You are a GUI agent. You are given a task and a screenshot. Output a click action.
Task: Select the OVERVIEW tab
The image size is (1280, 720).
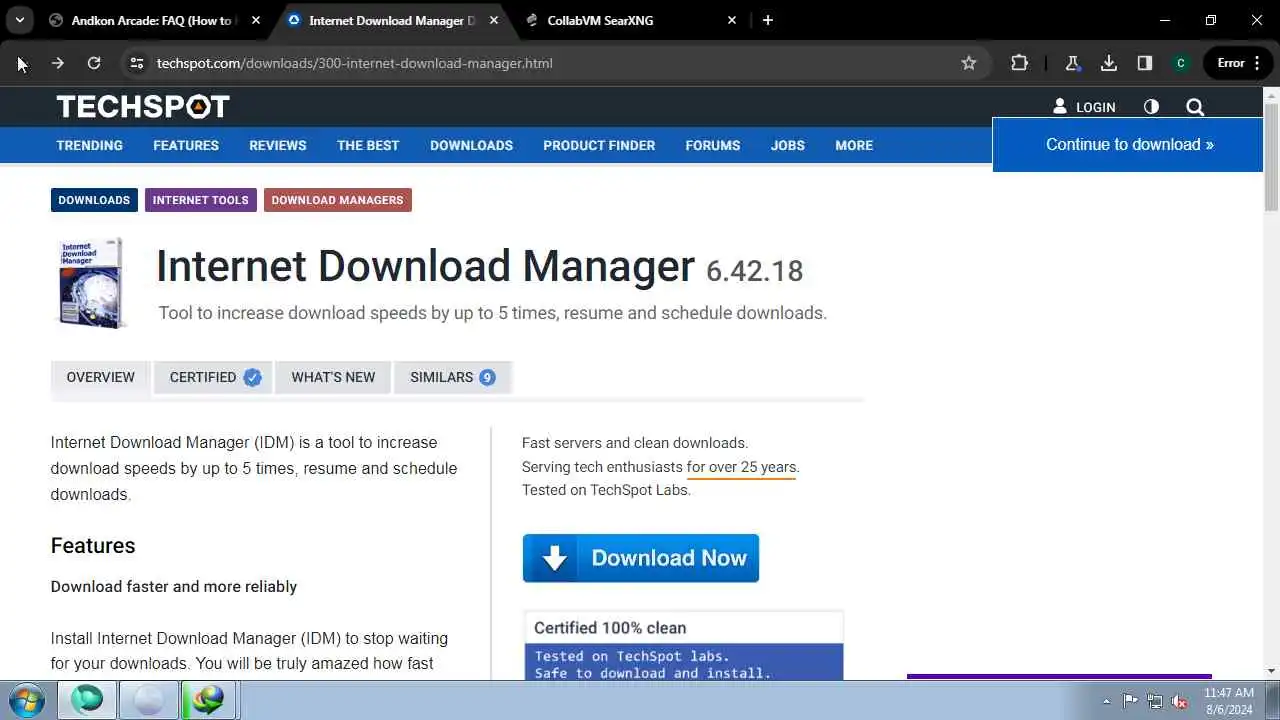100,377
